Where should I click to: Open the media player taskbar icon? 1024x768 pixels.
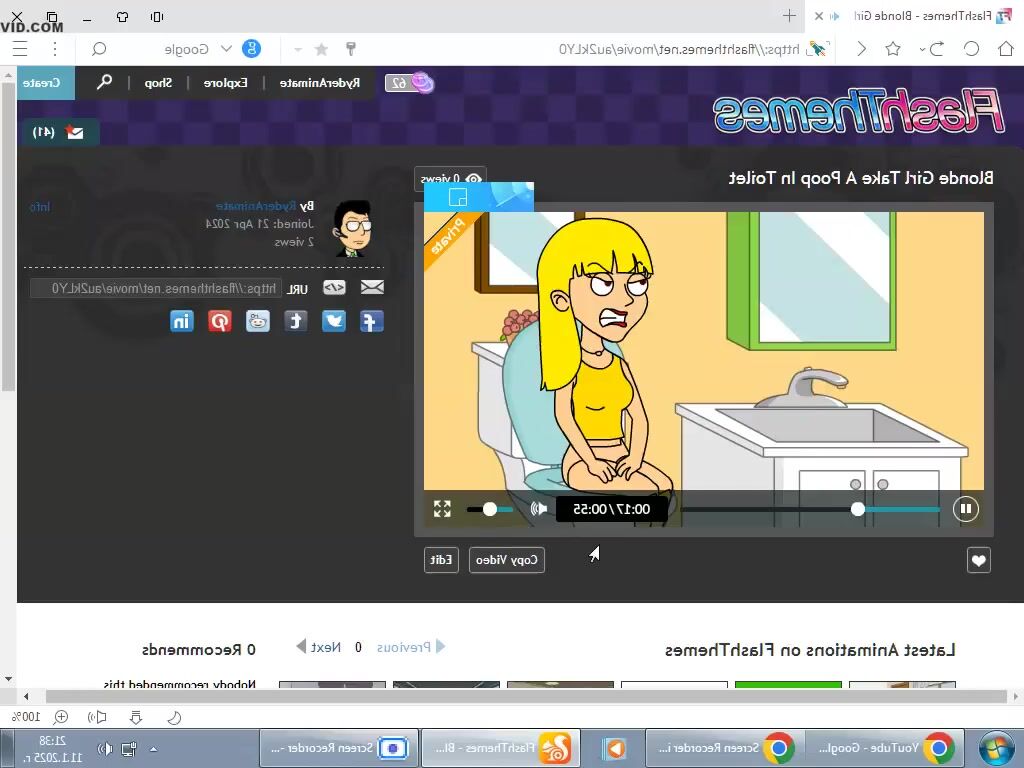[613, 748]
